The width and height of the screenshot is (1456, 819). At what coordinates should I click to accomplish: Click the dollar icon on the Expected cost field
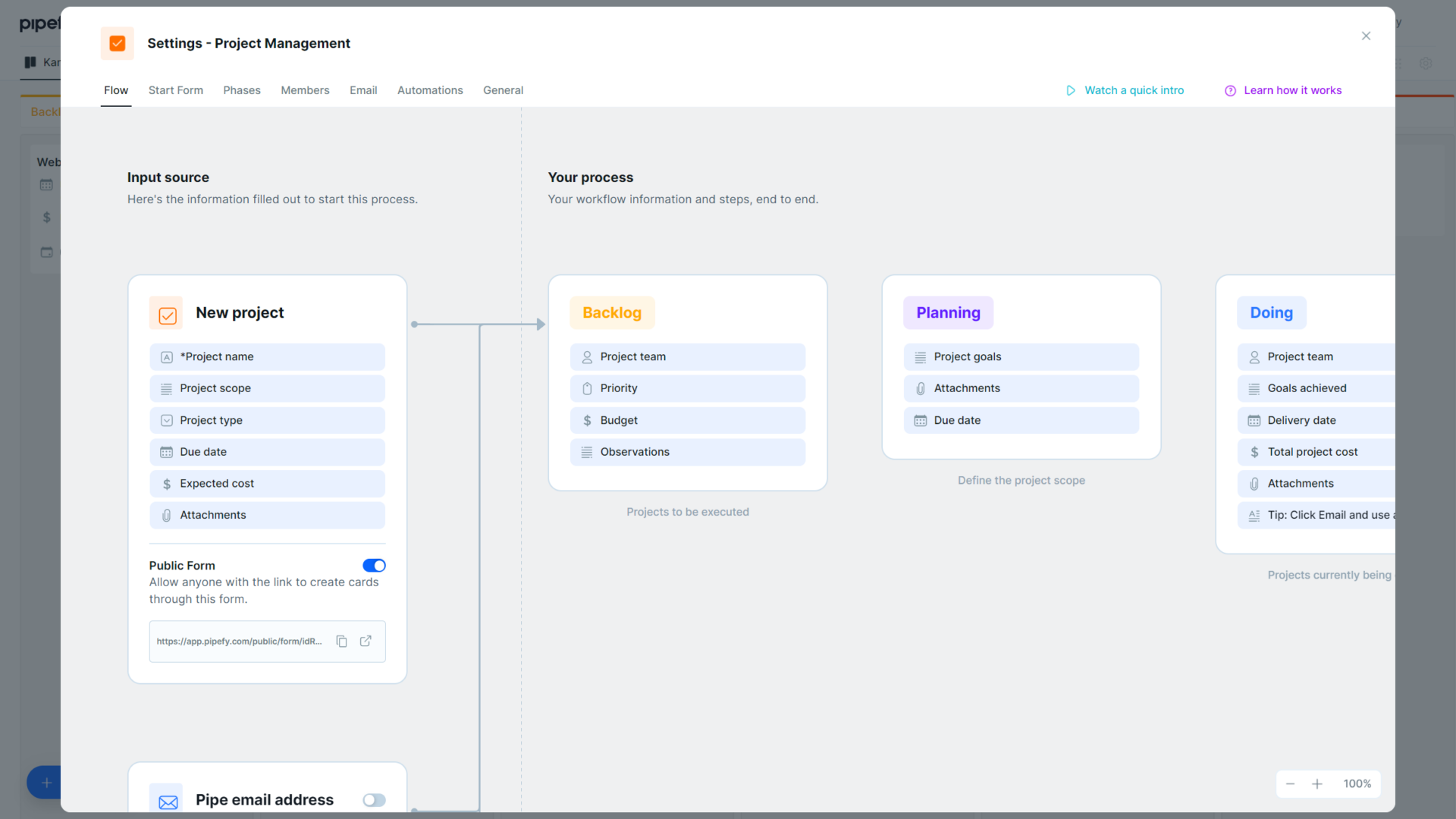tap(166, 483)
